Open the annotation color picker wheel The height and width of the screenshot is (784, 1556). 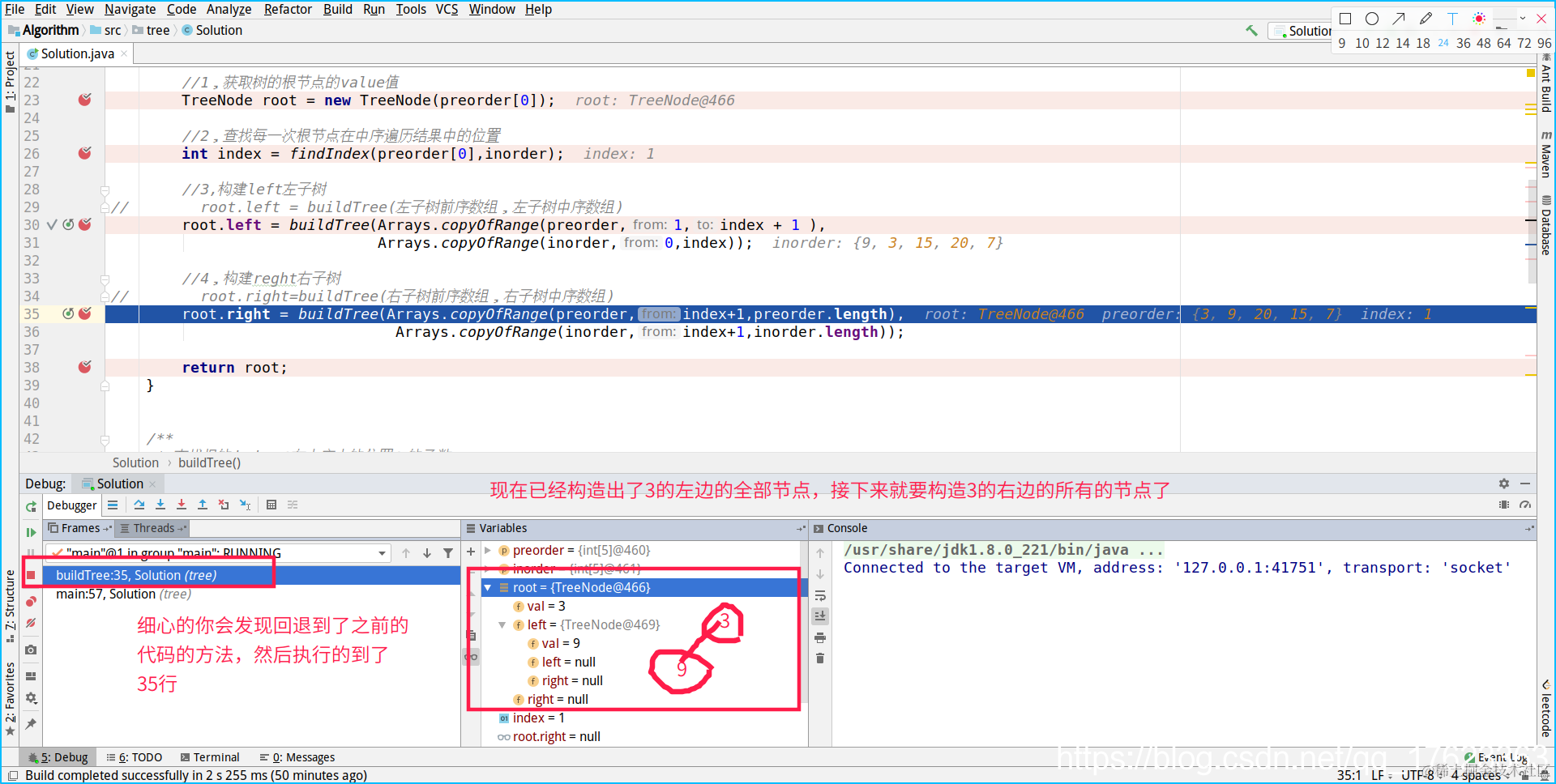coord(1479,19)
